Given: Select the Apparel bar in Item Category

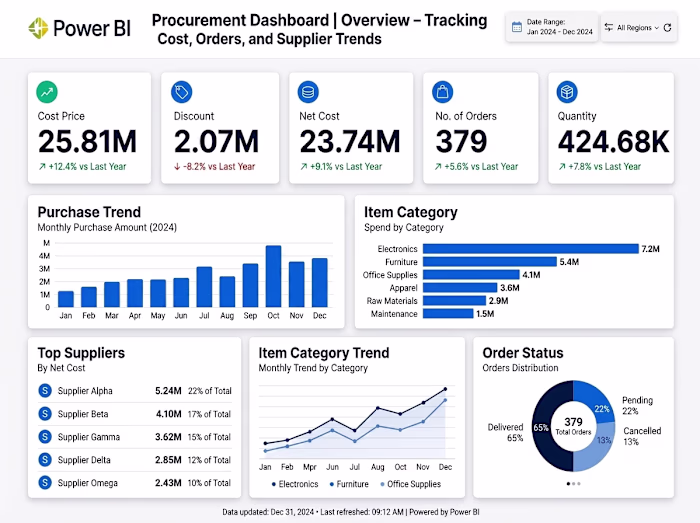Looking at the screenshot, I should 460,287.
